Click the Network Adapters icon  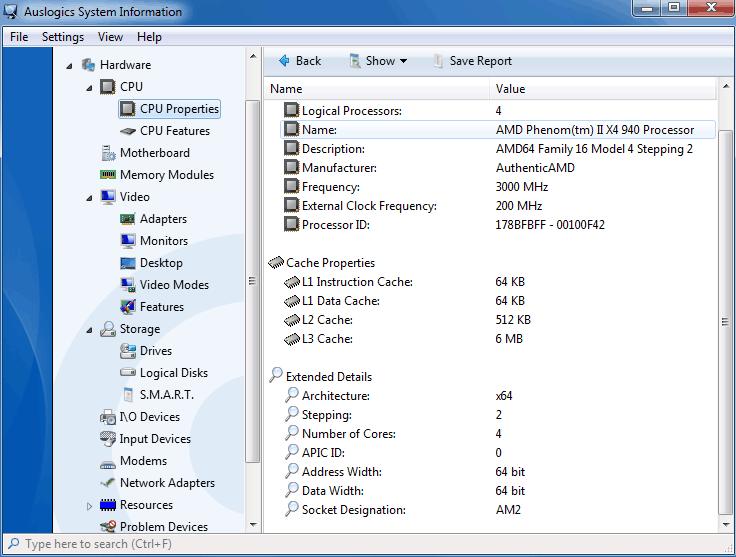(x=107, y=482)
